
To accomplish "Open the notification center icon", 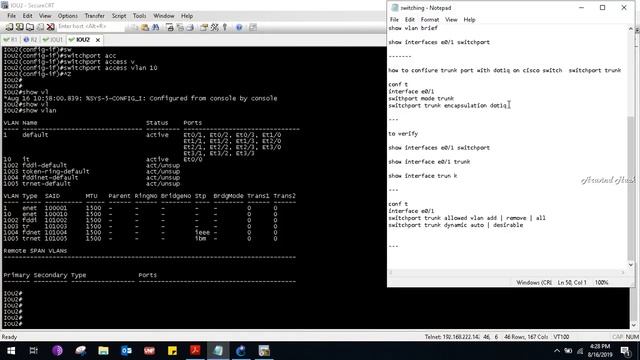I will point(625,351).
